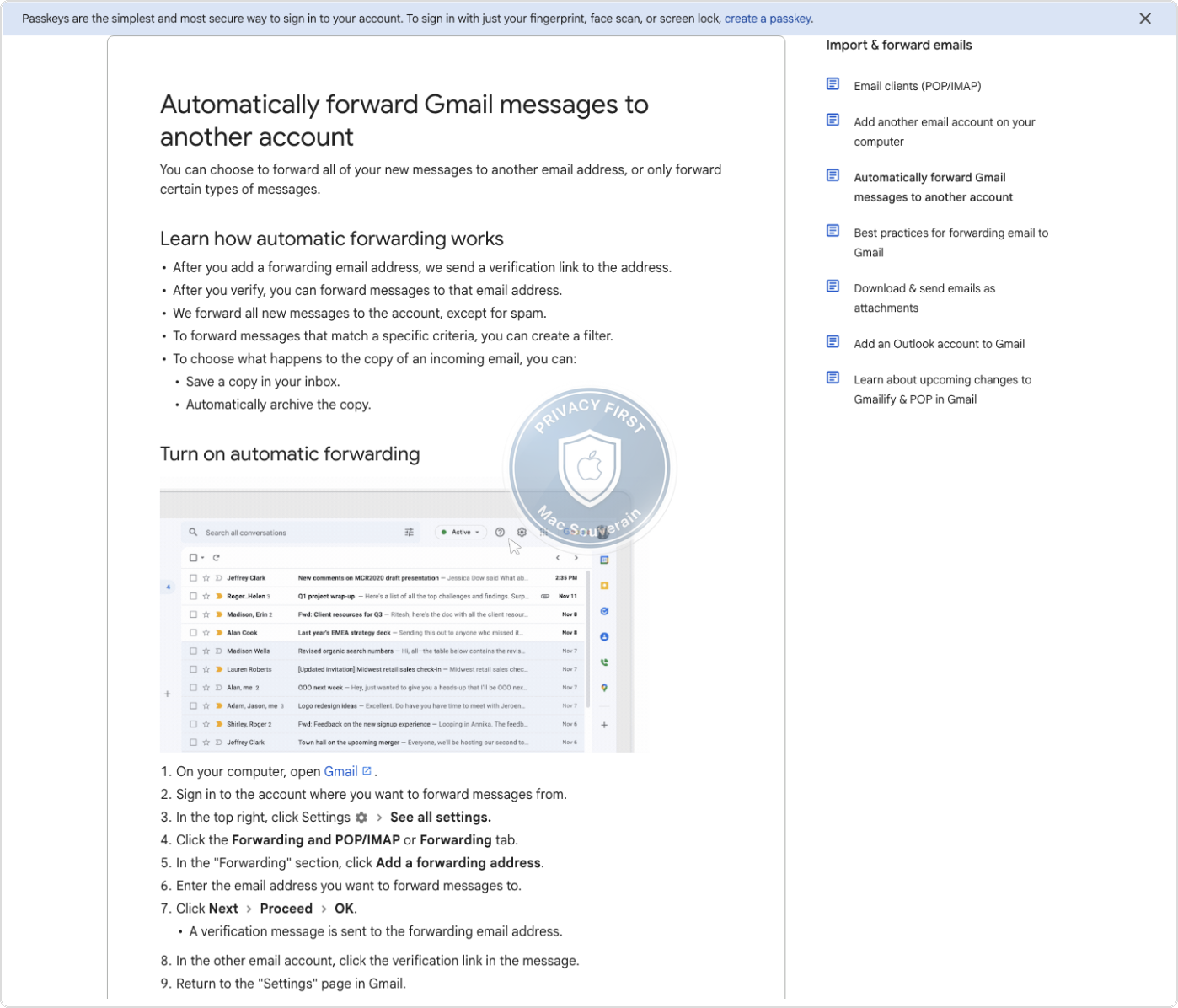Viewport: 1178px width, 1008px height.
Task: Click the Settings gear icon in step 3
Action: (x=361, y=818)
